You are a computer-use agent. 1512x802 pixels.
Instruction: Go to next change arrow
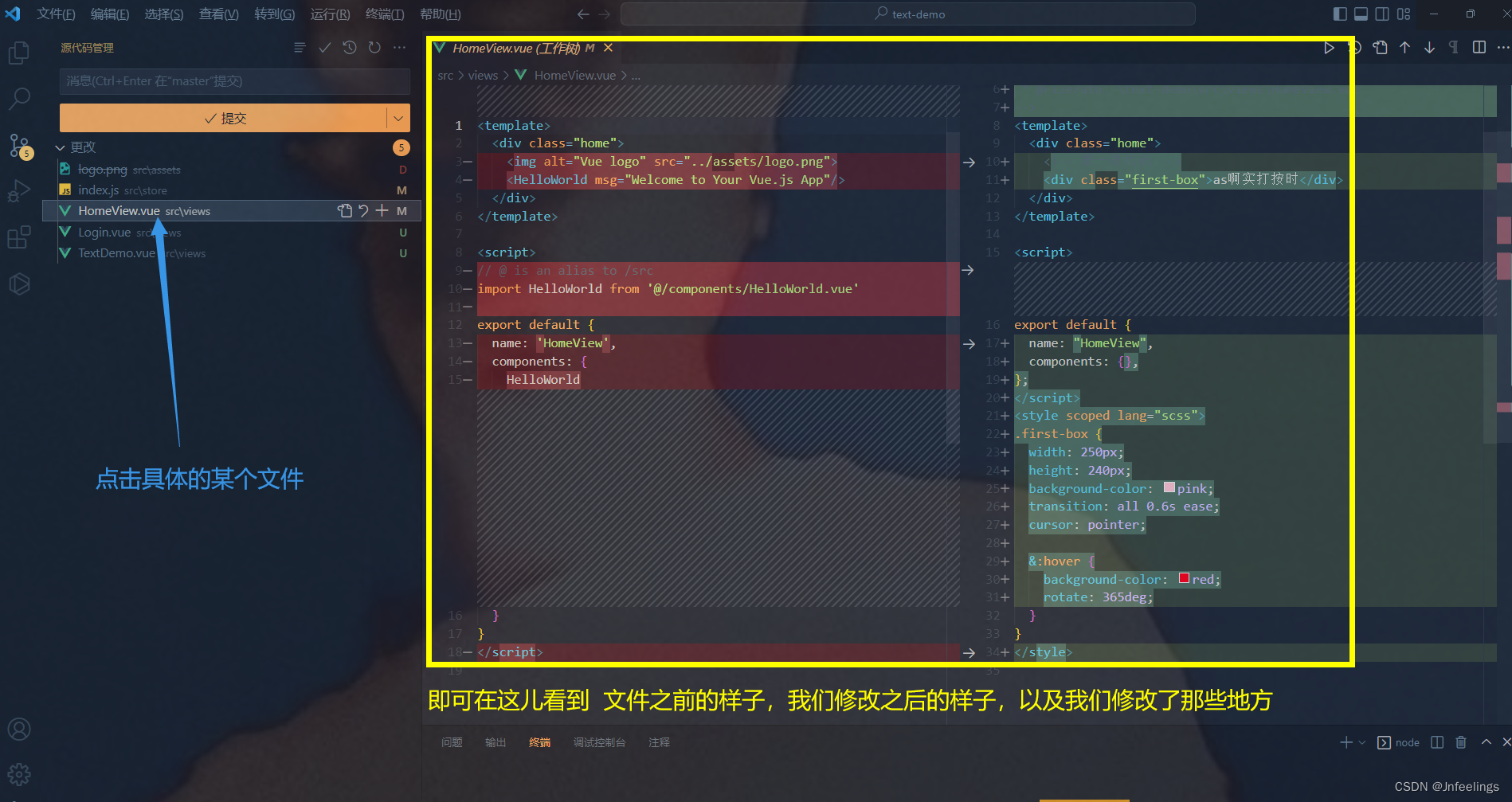click(1429, 48)
